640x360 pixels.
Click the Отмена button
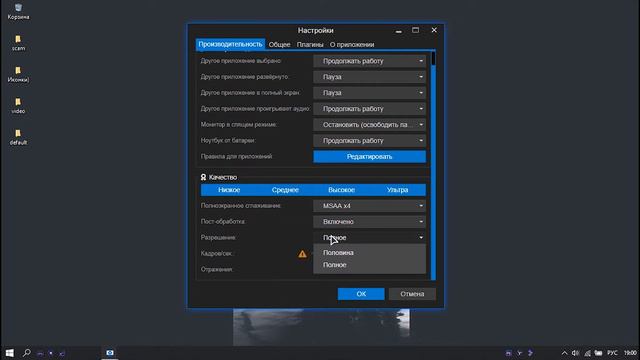(x=412, y=294)
